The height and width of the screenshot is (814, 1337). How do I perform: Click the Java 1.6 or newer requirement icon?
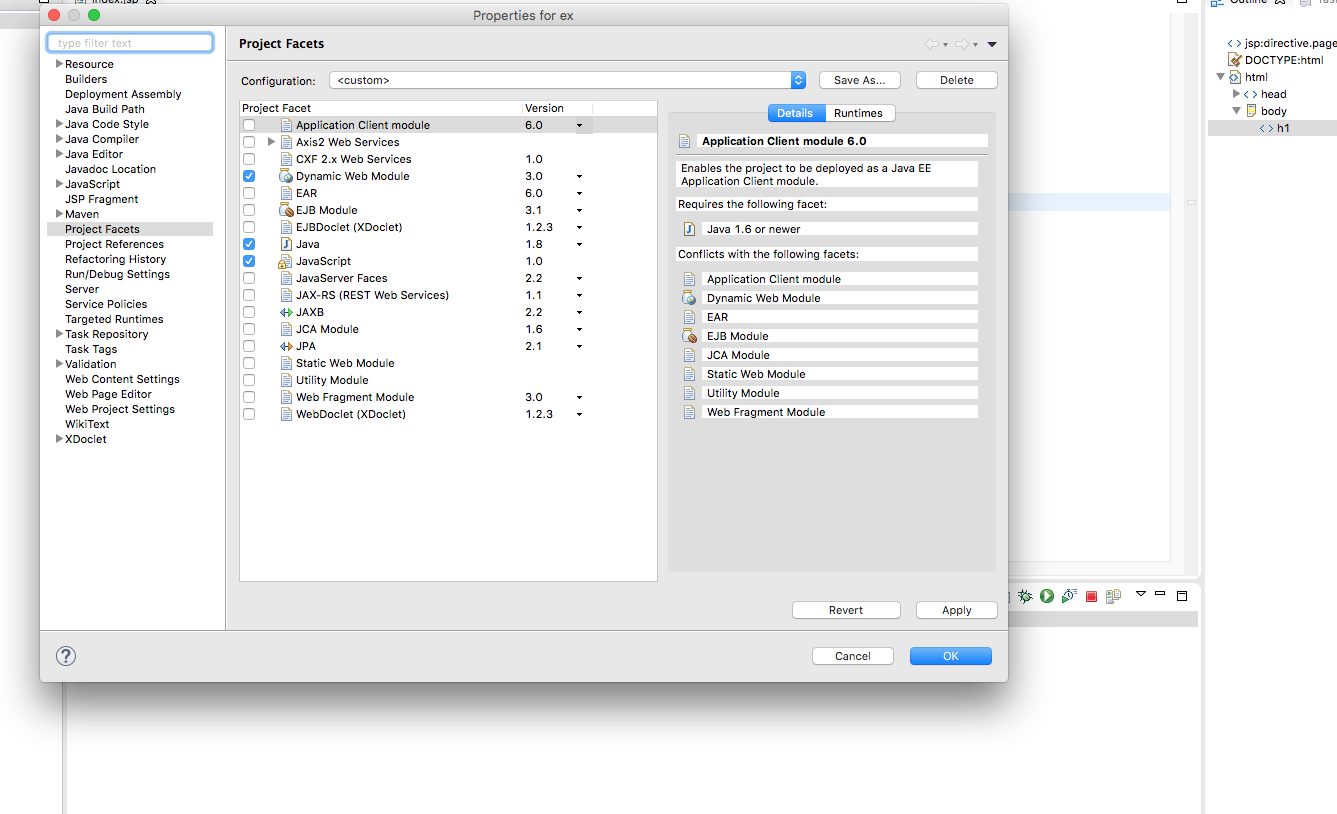[689, 229]
